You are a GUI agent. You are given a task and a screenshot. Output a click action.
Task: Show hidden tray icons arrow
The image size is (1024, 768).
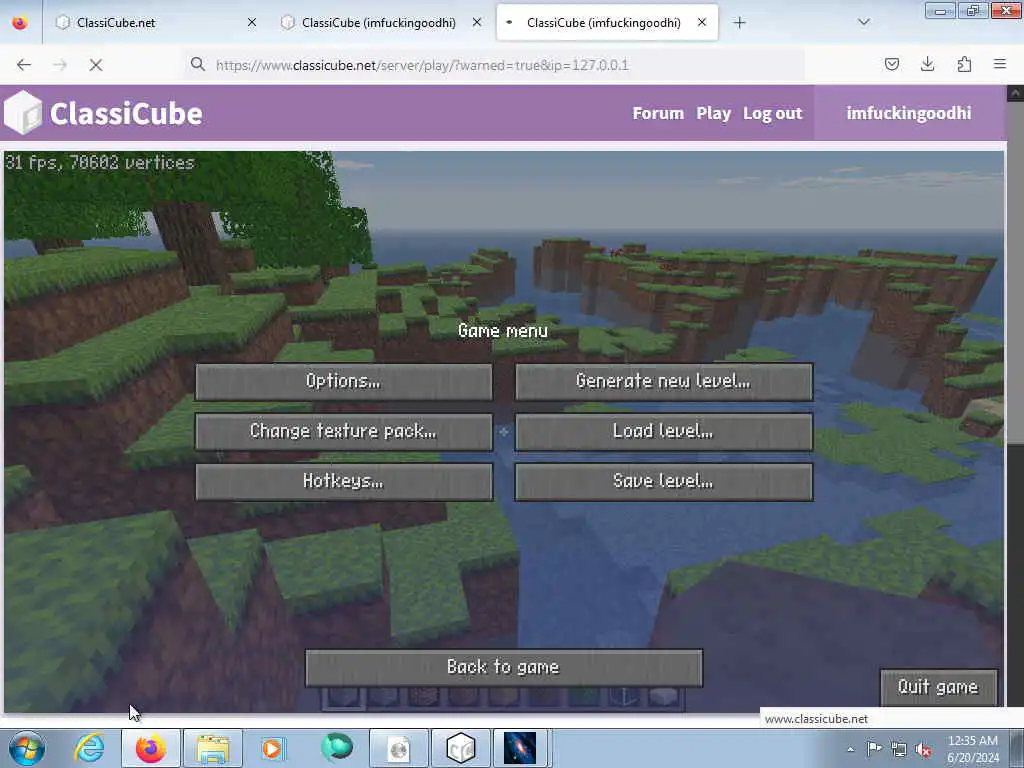(850, 749)
